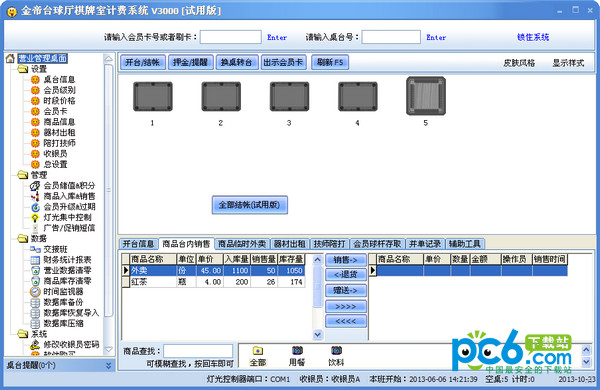This screenshot has width=600, height=390.
Task: Open 会员升级&过期 management item
Action: click(69, 207)
